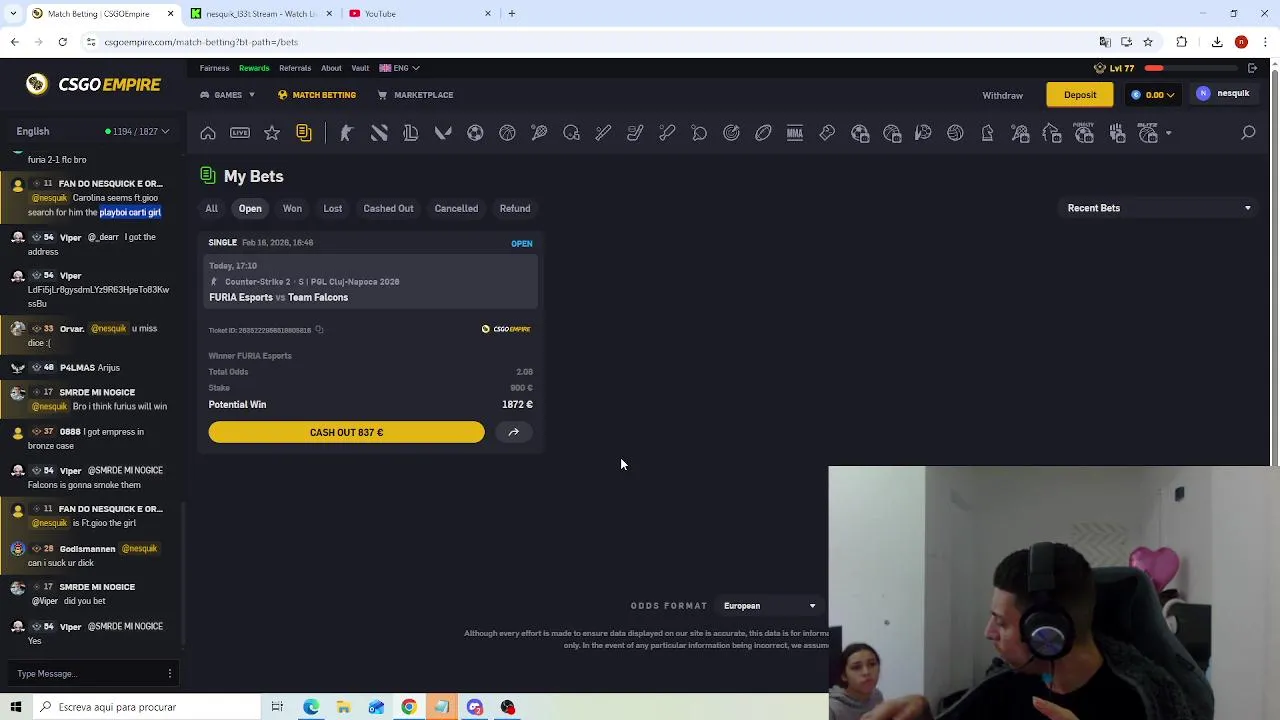Click the Withdraw link
The height and width of the screenshot is (720, 1280).
tap(1002, 96)
